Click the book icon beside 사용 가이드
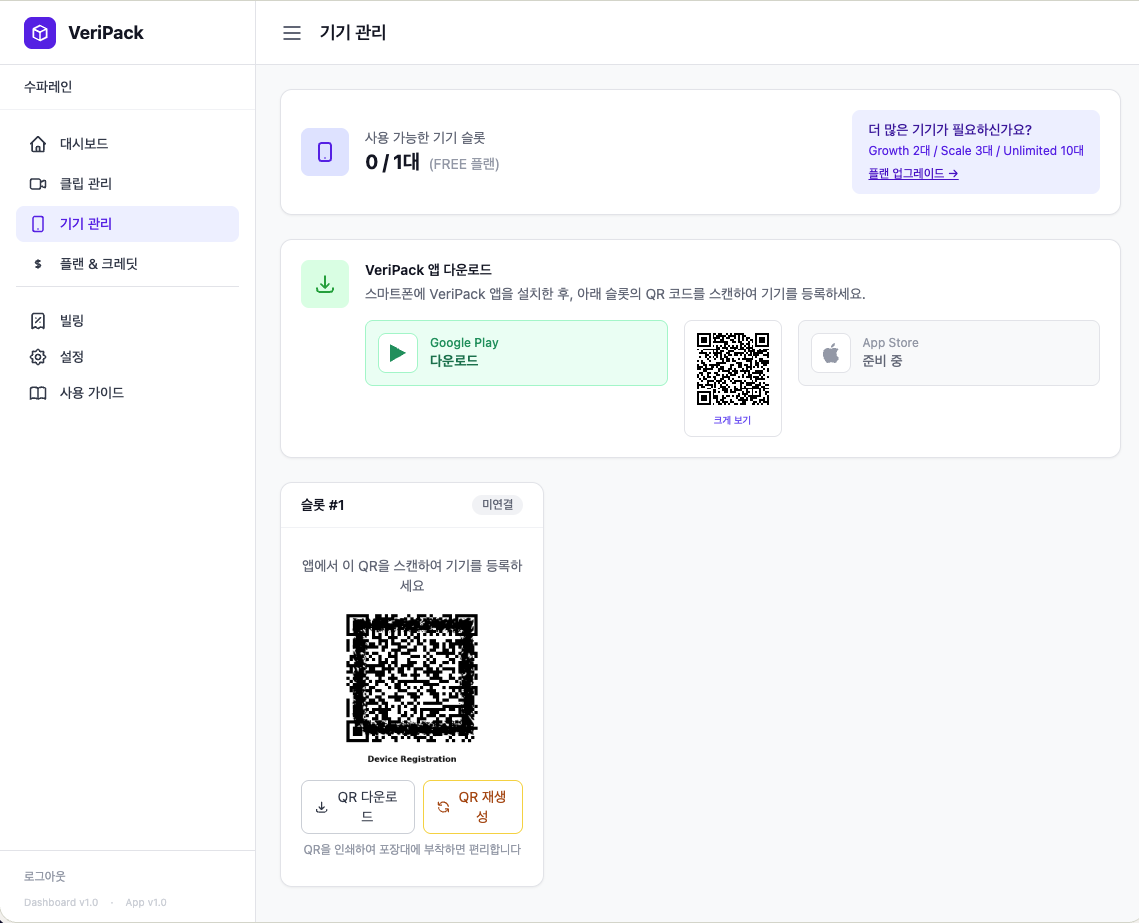The height and width of the screenshot is (923, 1139). coord(38,393)
